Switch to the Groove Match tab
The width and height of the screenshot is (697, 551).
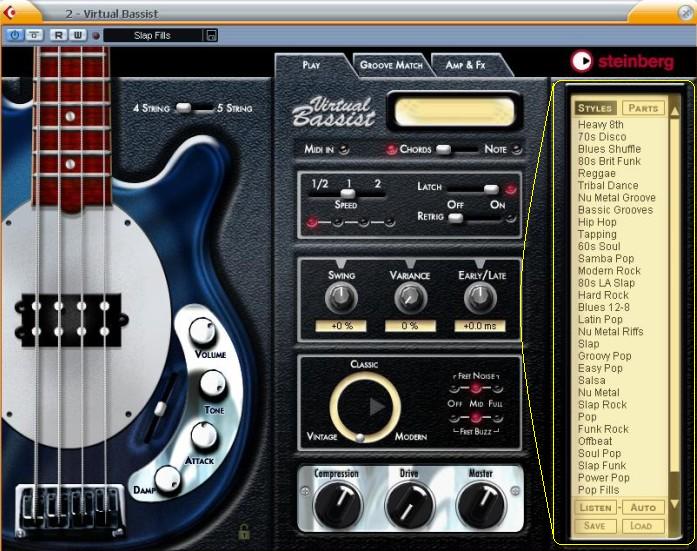point(391,65)
